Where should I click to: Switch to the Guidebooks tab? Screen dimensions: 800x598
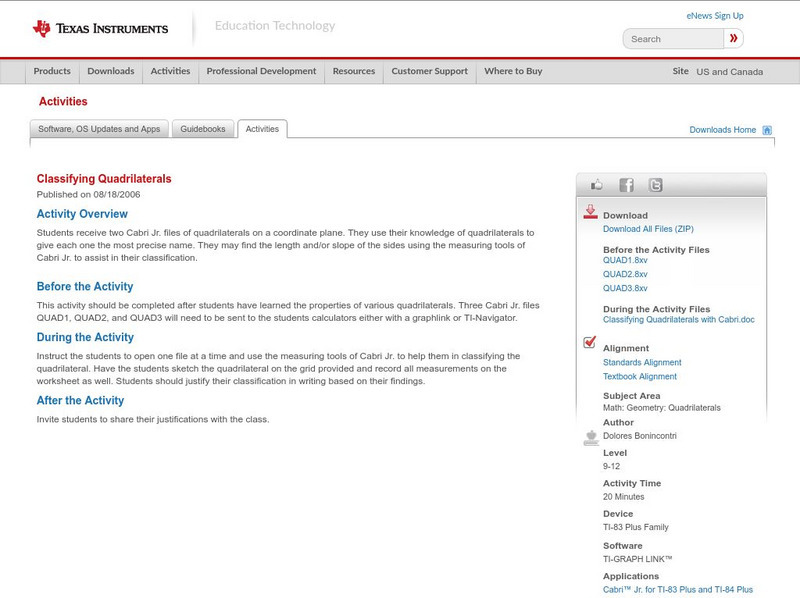[x=203, y=129]
